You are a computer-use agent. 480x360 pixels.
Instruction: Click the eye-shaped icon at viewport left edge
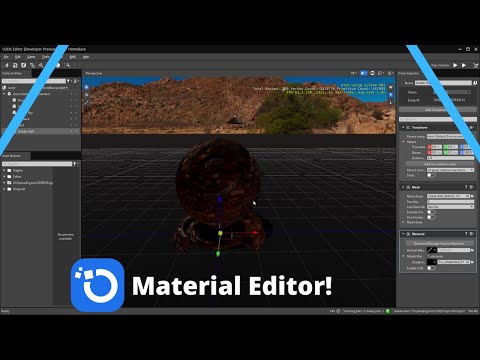pyautogui.click(x=86, y=95)
